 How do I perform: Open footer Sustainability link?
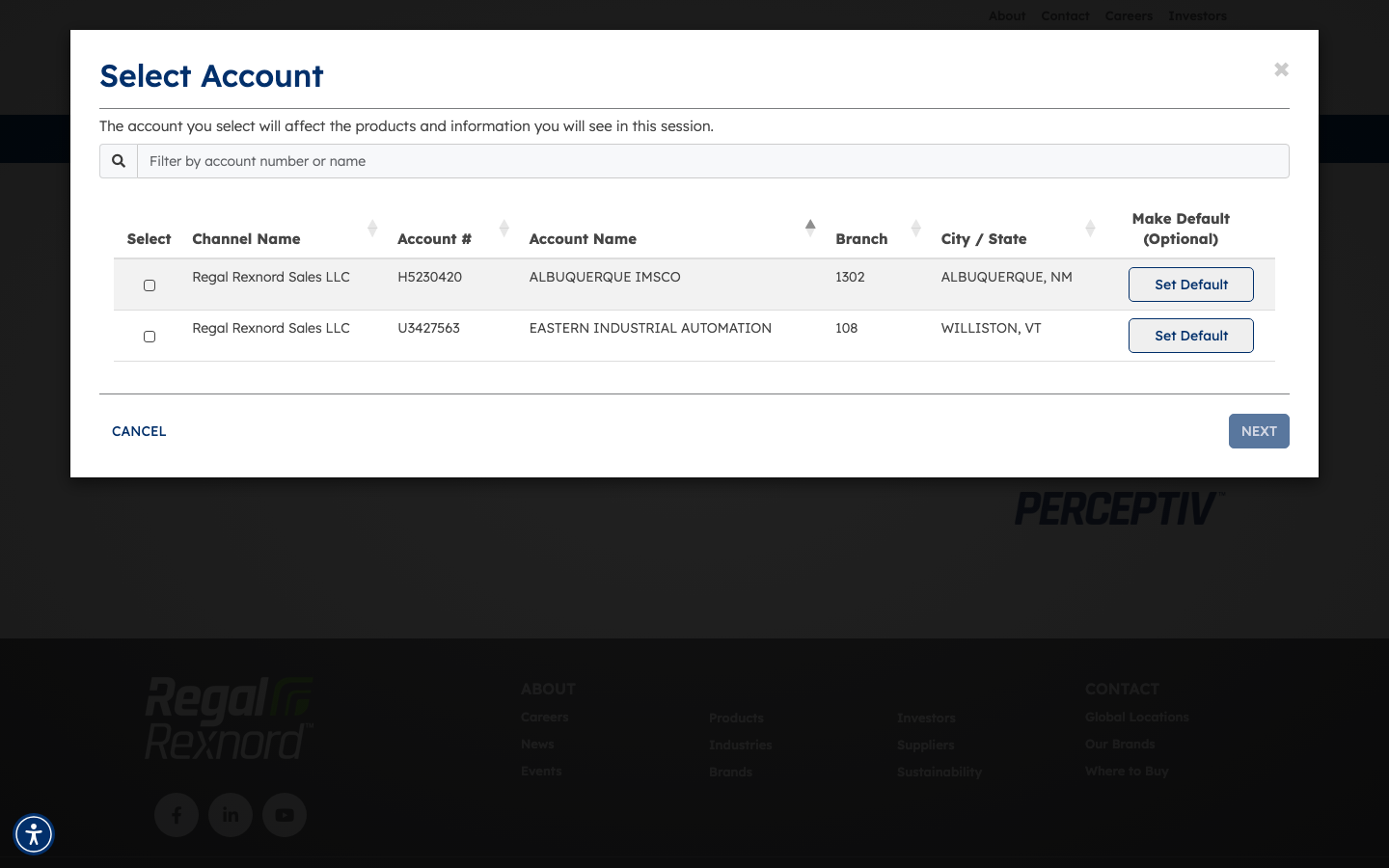point(940,772)
